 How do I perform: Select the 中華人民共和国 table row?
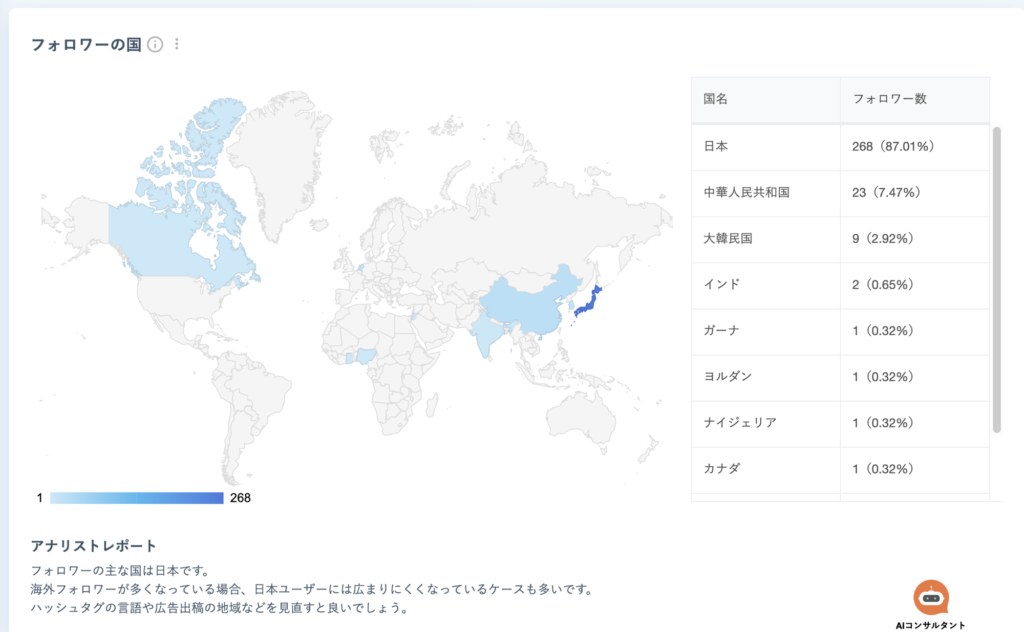click(x=840, y=192)
